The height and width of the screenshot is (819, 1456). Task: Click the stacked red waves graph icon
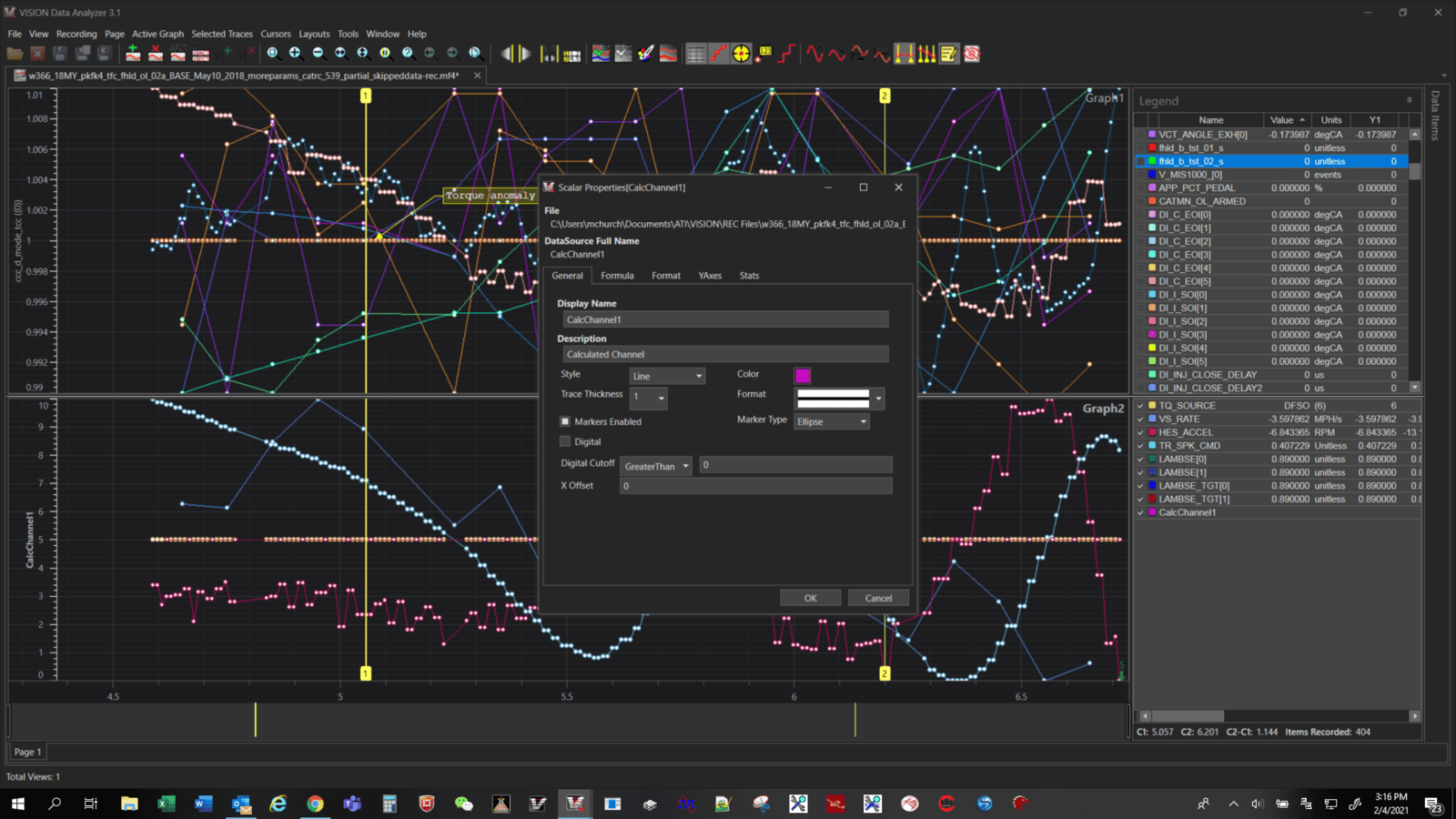[668, 54]
